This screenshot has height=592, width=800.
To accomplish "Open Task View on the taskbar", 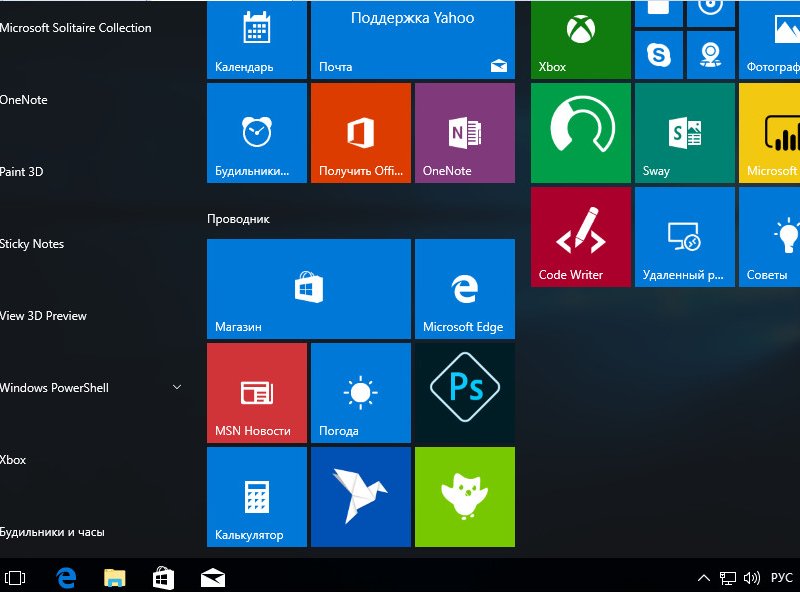I will (x=15, y=578).
